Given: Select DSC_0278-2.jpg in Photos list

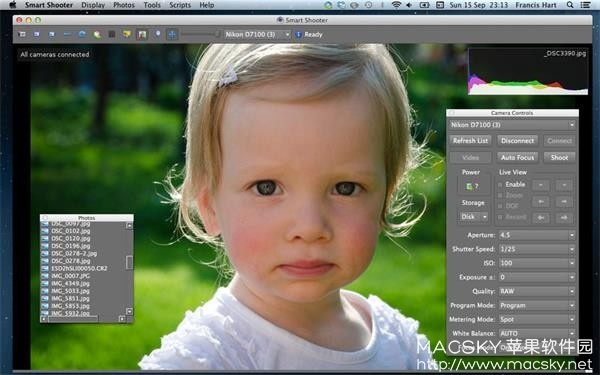Looking at the screenshot, I should tap(74, 253).
